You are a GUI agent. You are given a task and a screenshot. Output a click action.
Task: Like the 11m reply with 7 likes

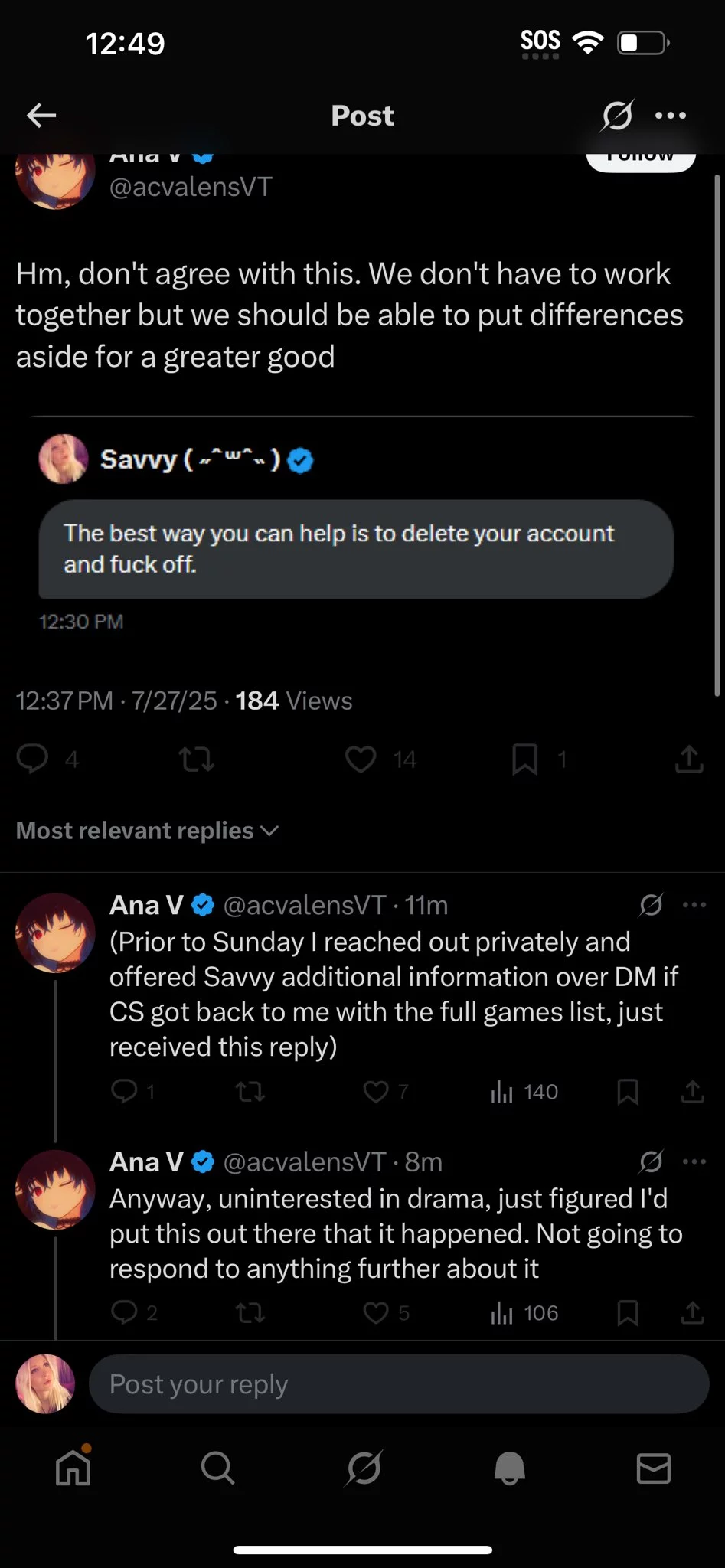click(375, 1091)
